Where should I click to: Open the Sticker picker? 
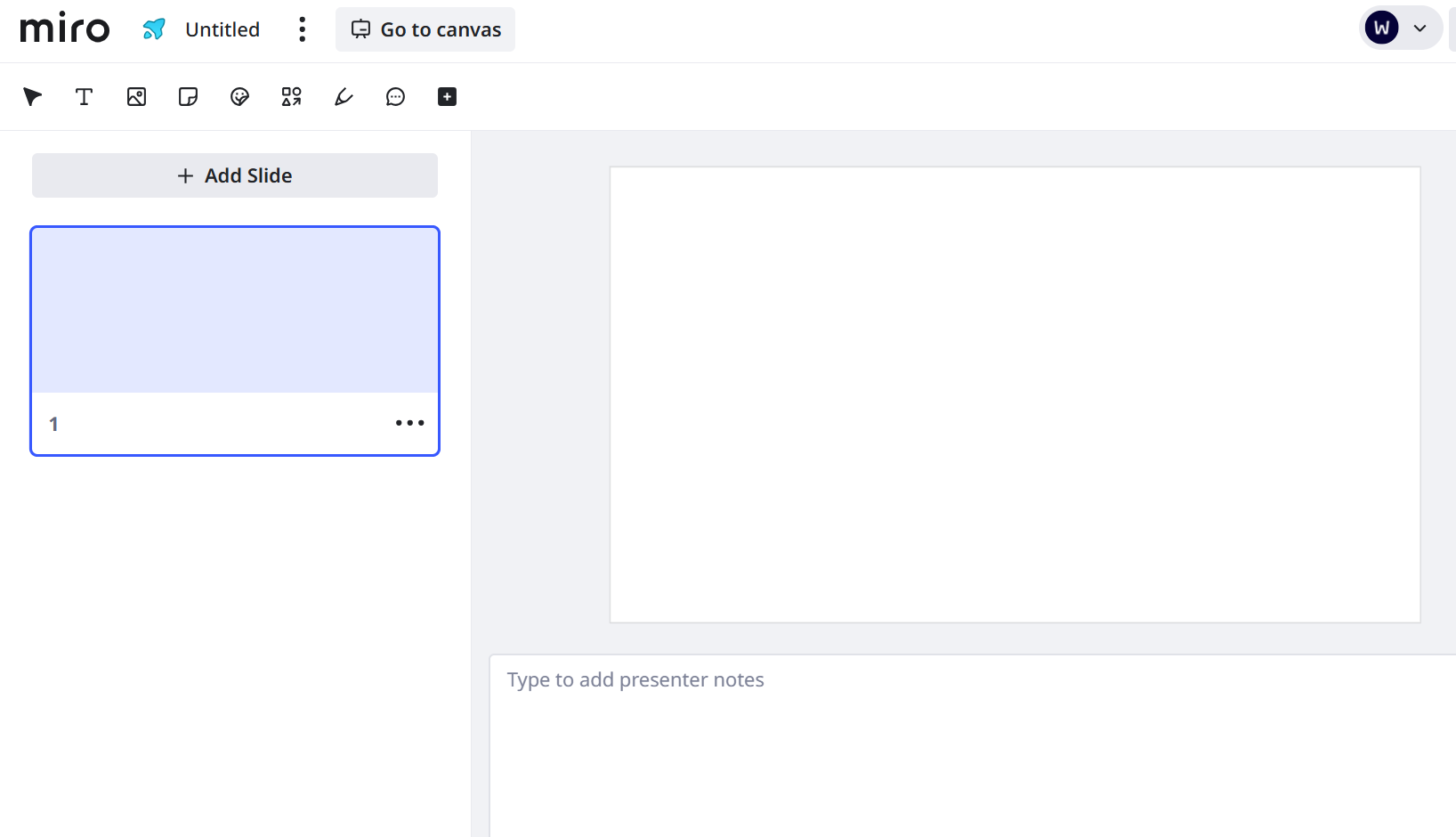[239, 96]
